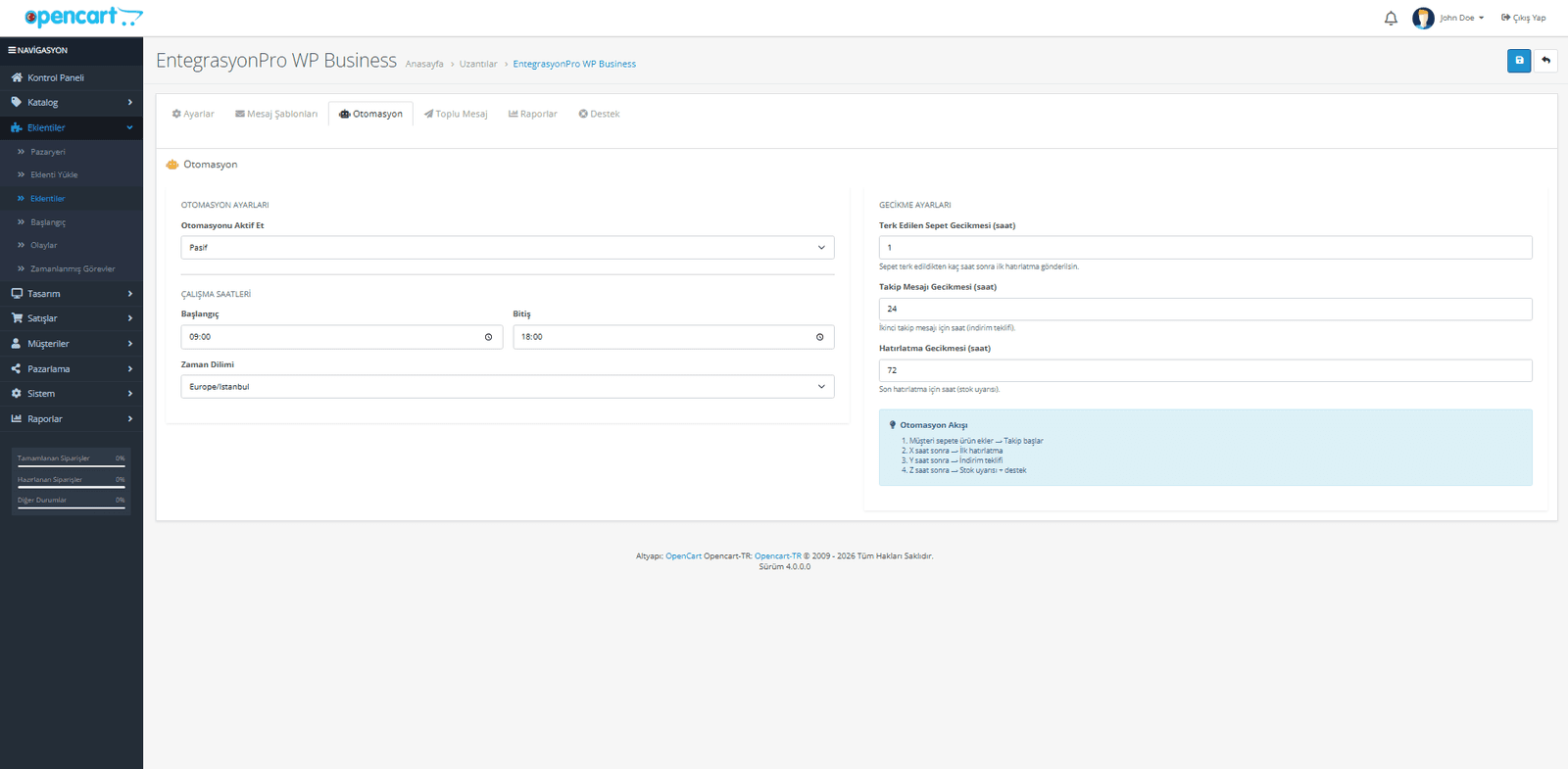Screen dimensions: 1568x769
Task: Open Eklenti Yükle in the sidebar
Action: pyautogui.click(x=54, y=175)
